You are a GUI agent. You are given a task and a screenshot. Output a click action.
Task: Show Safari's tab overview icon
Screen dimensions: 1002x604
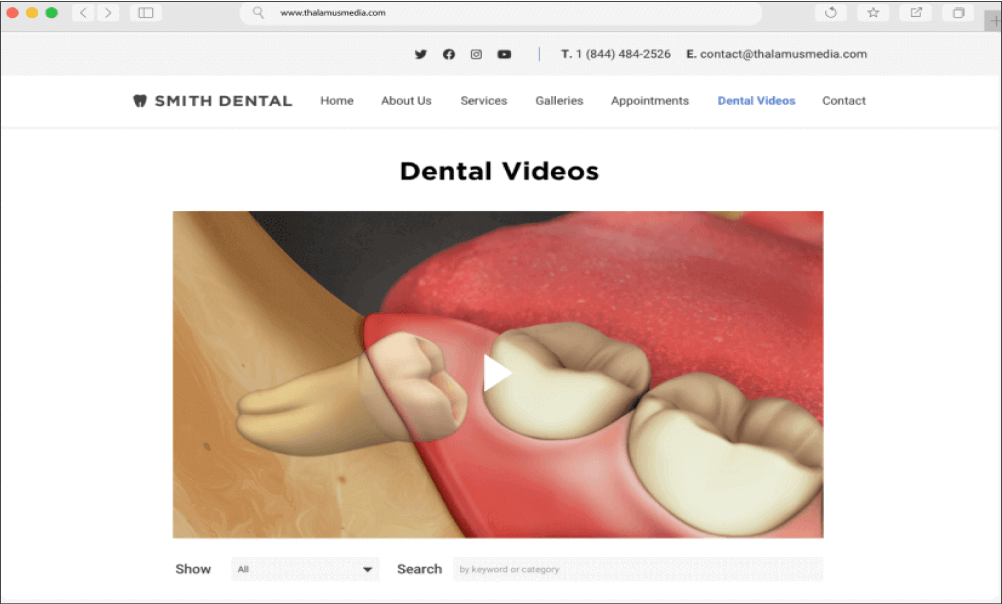957,13
